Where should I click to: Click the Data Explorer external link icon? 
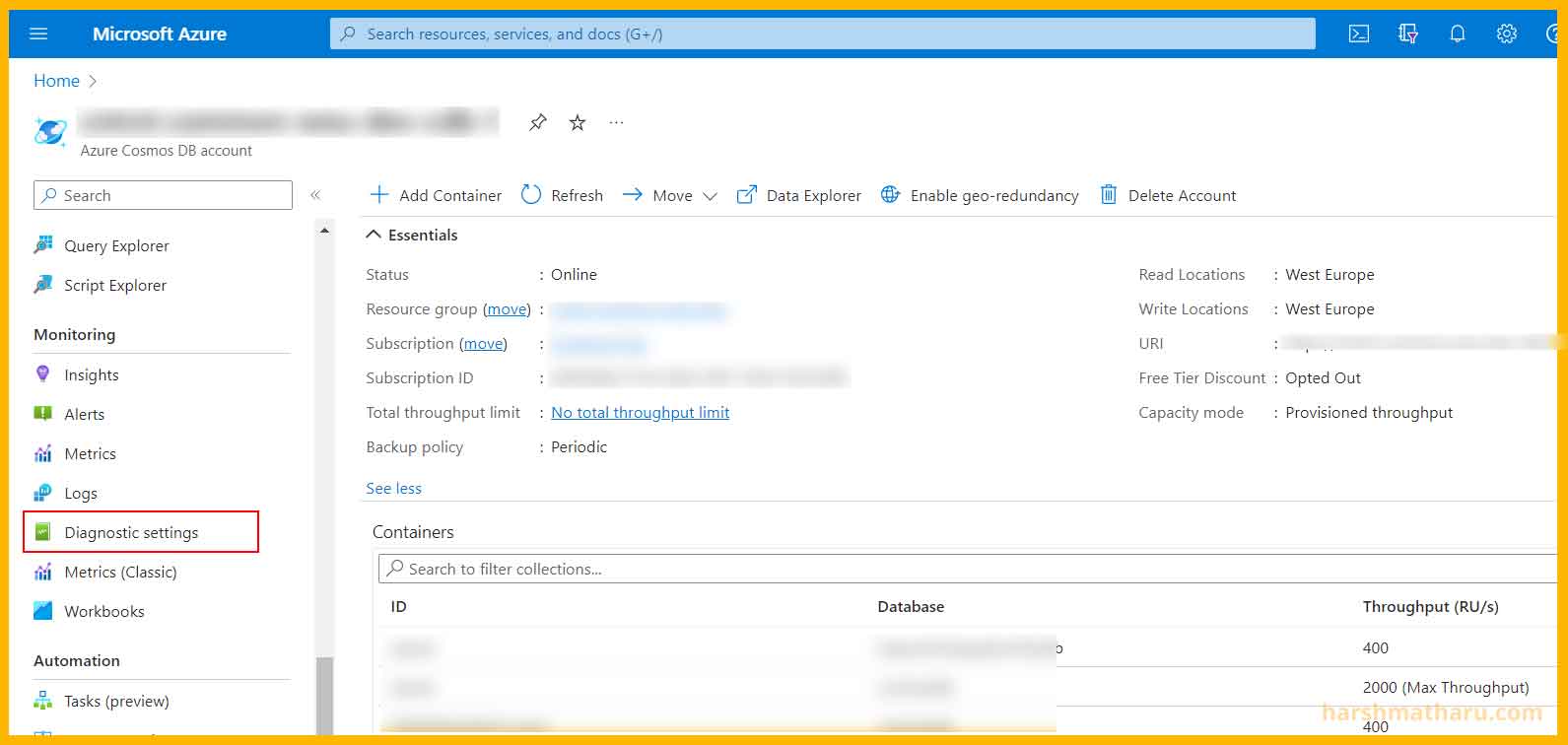tap(747, 195)
